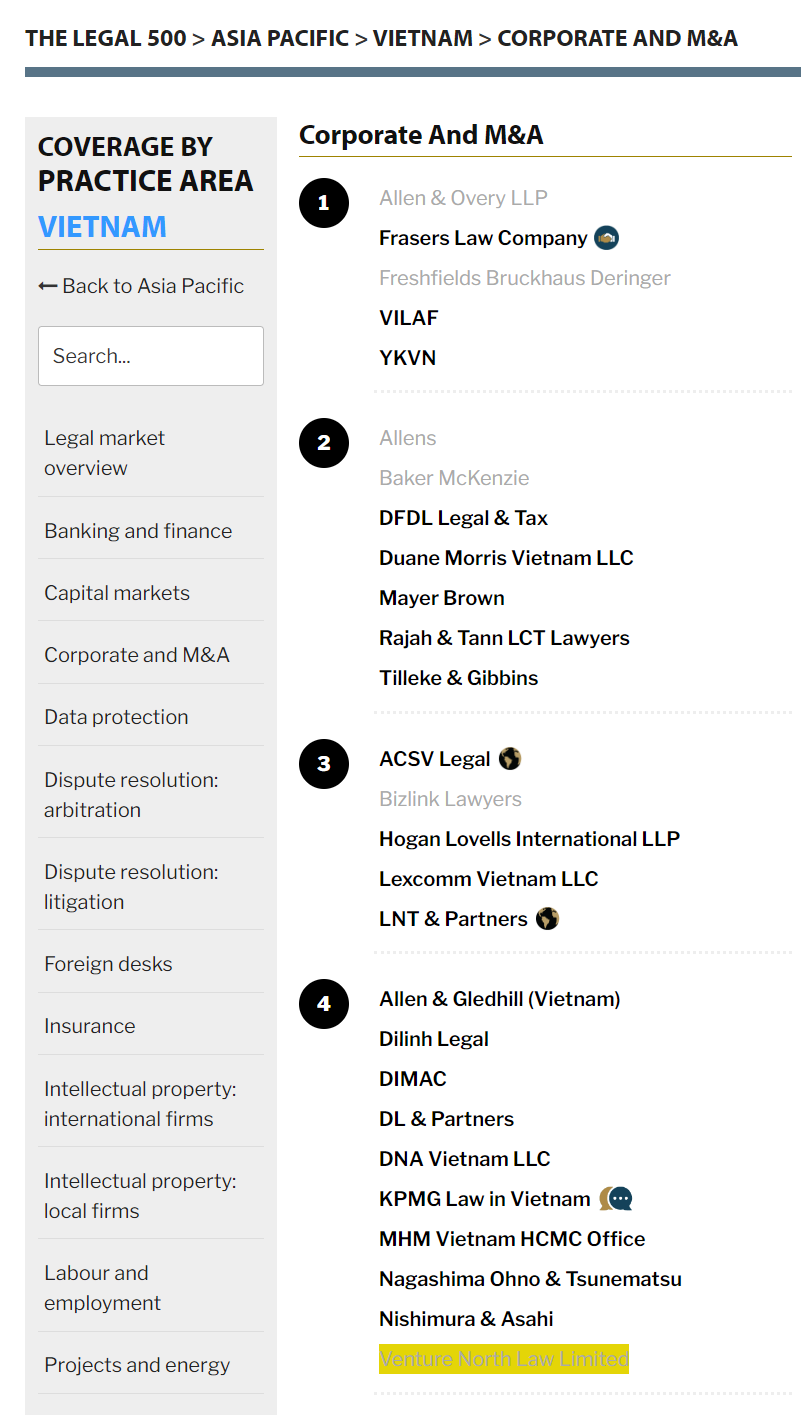The height and width of the screenshot is (1415, 801).
Task: Select Foreign desks practice area
Action: point(108,964)
